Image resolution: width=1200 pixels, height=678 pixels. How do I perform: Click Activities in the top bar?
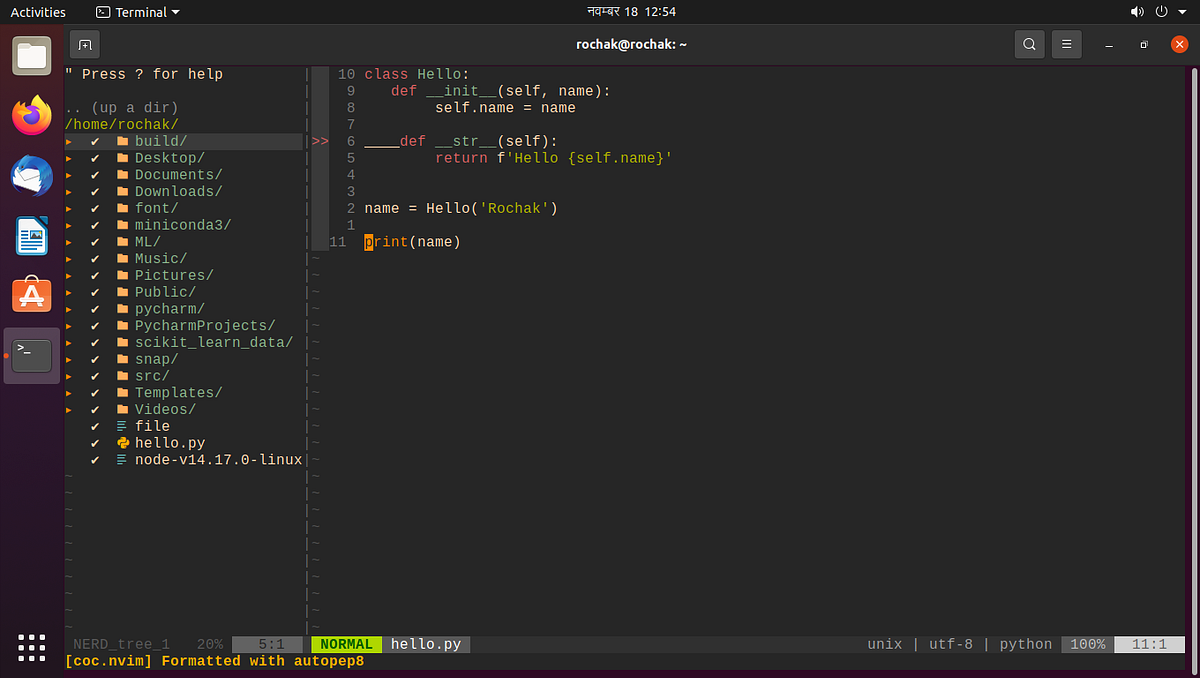pyautogui.click(x=37, y=12)
